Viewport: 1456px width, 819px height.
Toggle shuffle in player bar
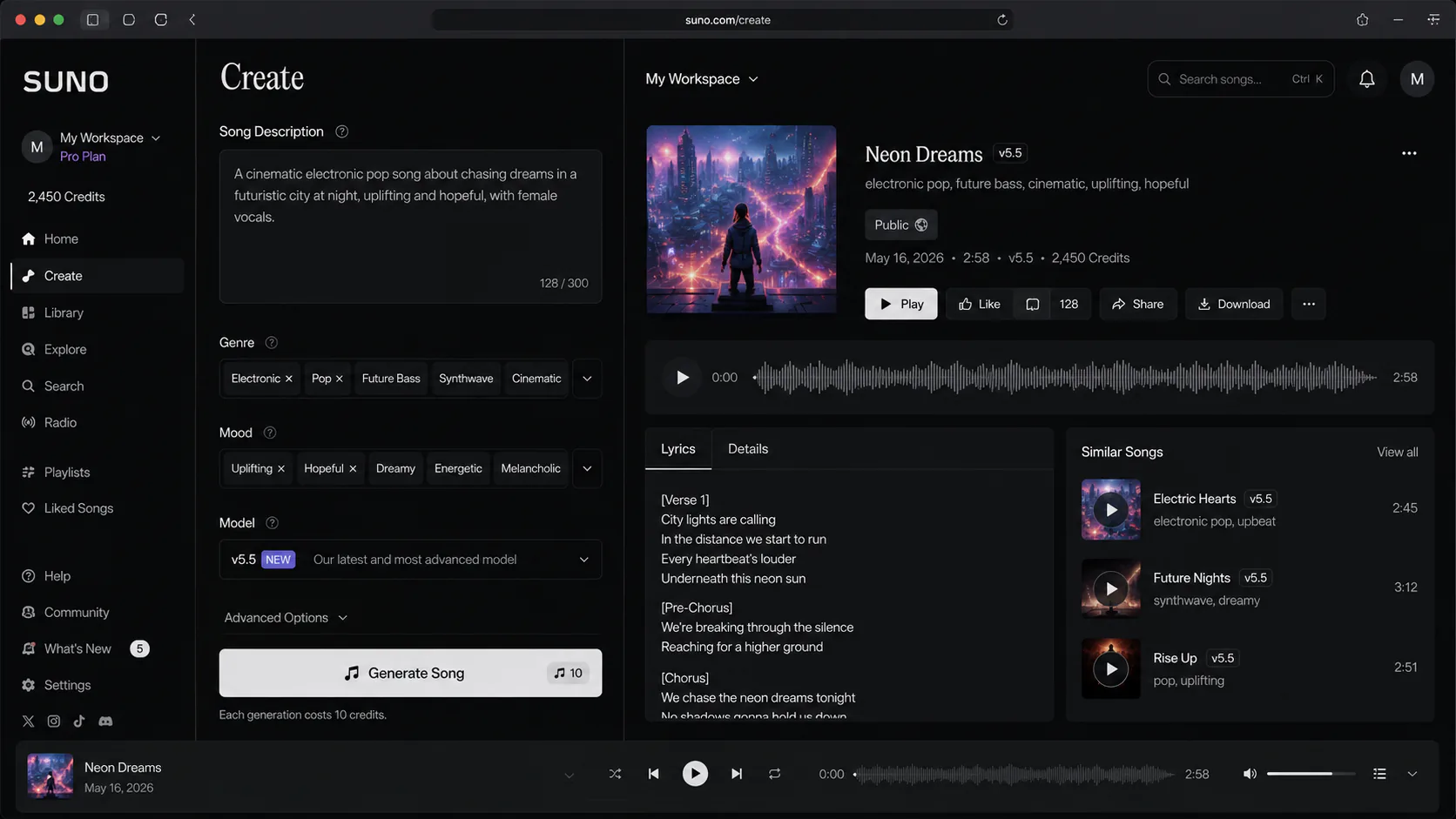(x=615, y=774)
